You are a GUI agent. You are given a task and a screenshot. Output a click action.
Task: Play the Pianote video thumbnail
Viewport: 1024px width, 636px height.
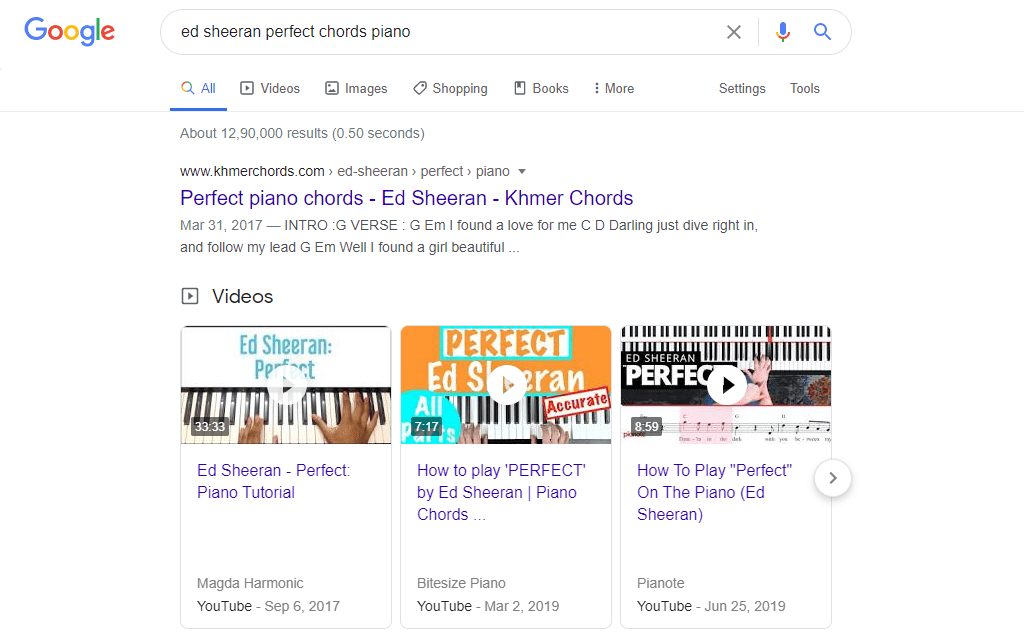pos(726,385)
